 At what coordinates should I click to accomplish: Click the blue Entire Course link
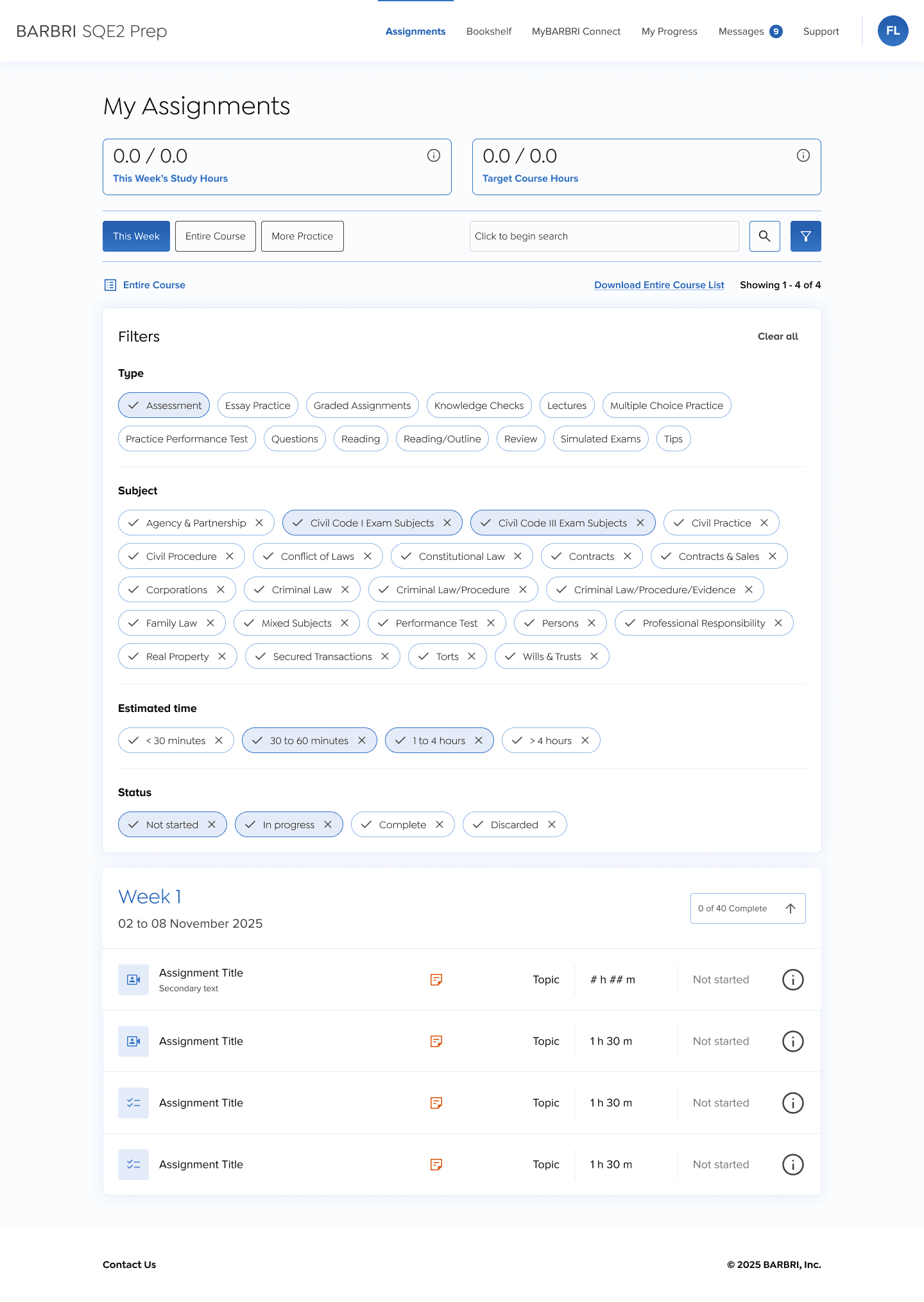[x=154, y=285]
